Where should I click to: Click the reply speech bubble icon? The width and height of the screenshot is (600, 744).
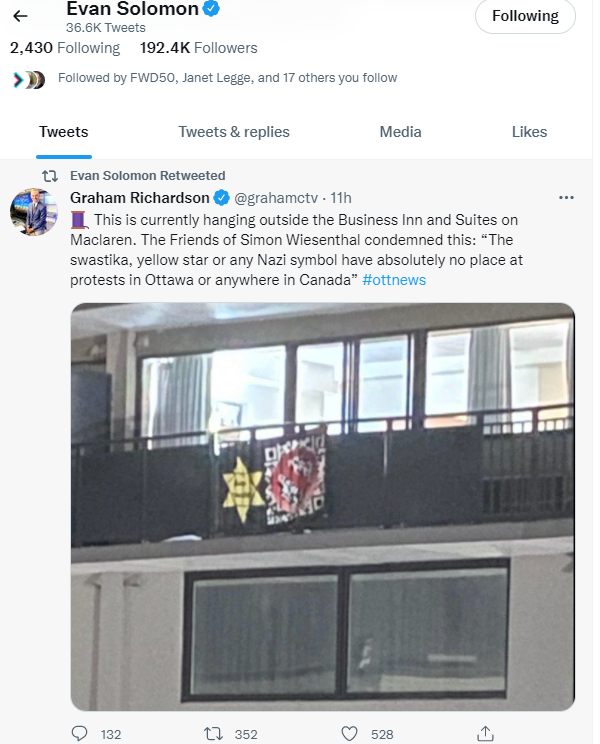79,734
